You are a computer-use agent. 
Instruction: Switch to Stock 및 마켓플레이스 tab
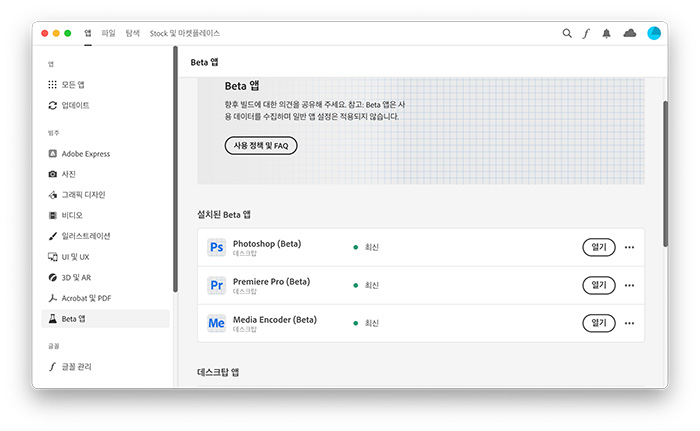point(185,33)
